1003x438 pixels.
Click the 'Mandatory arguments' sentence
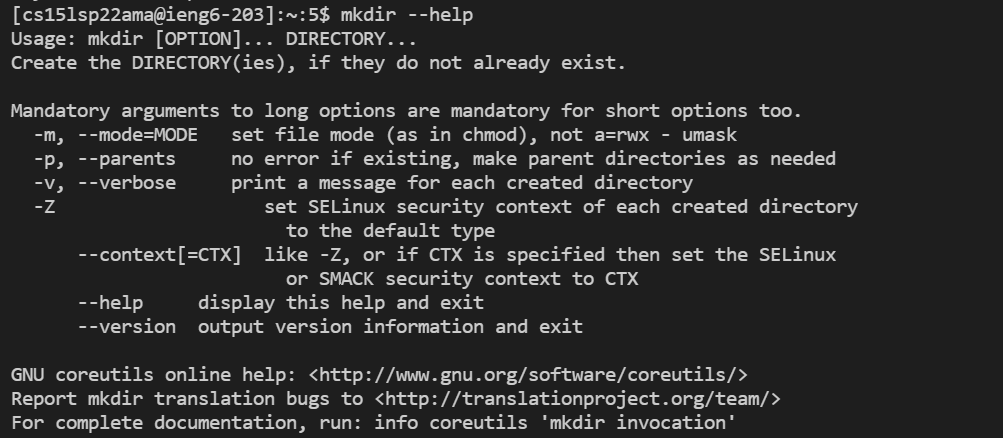406,111
